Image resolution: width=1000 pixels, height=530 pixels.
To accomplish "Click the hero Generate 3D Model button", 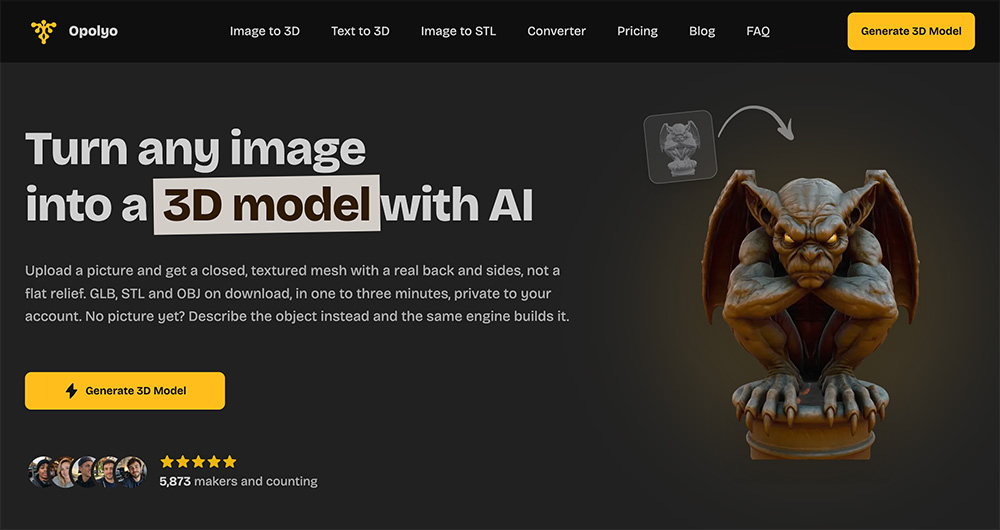I will [x=125, y=391].
